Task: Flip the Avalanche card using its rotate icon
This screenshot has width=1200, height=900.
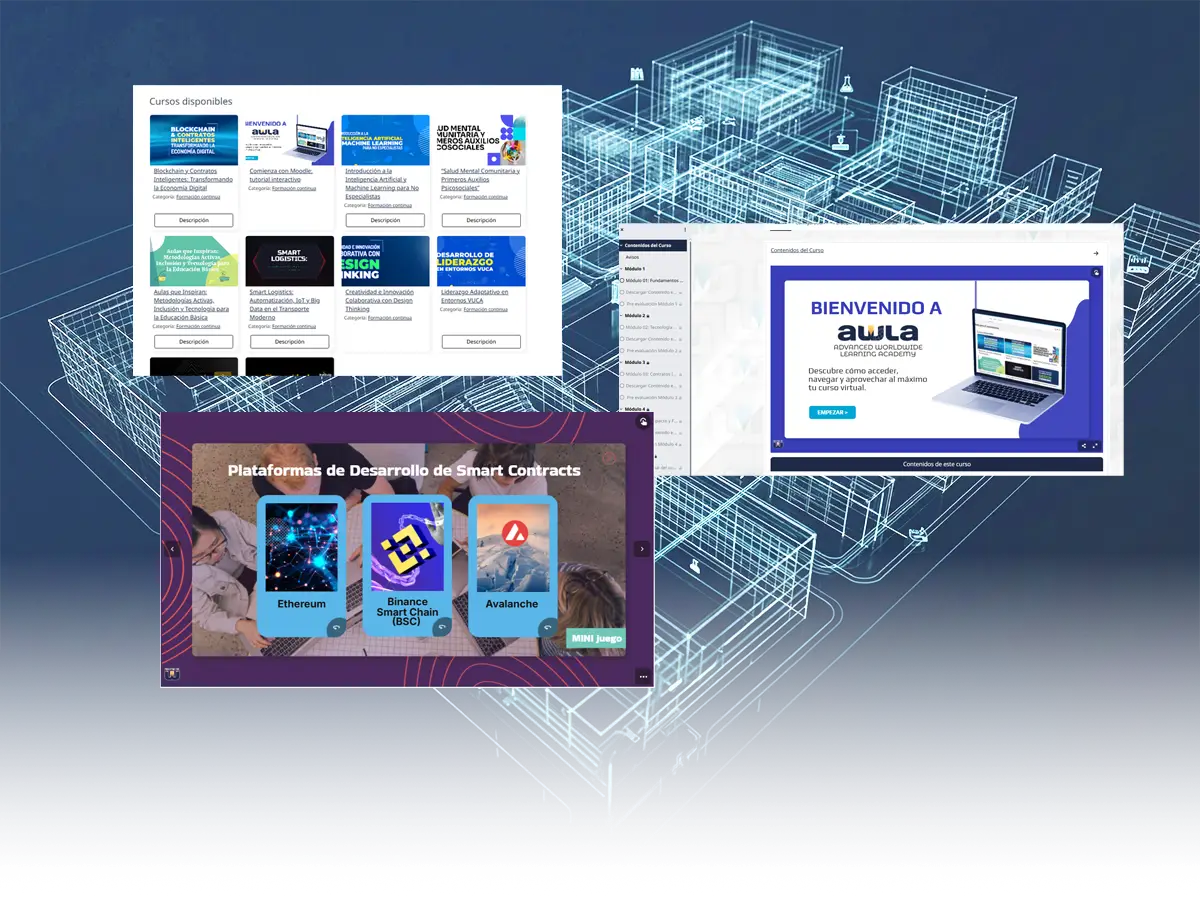Action: (x=547, y=627)
